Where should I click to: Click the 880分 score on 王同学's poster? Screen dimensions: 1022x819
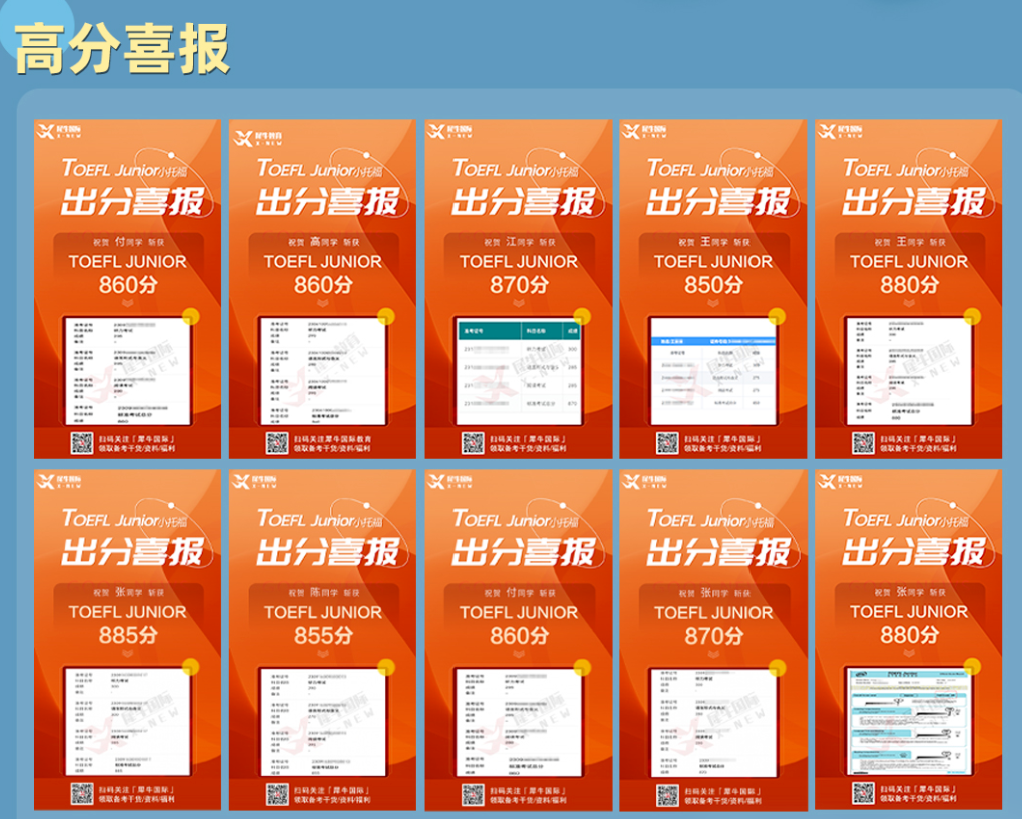(909, 285)
